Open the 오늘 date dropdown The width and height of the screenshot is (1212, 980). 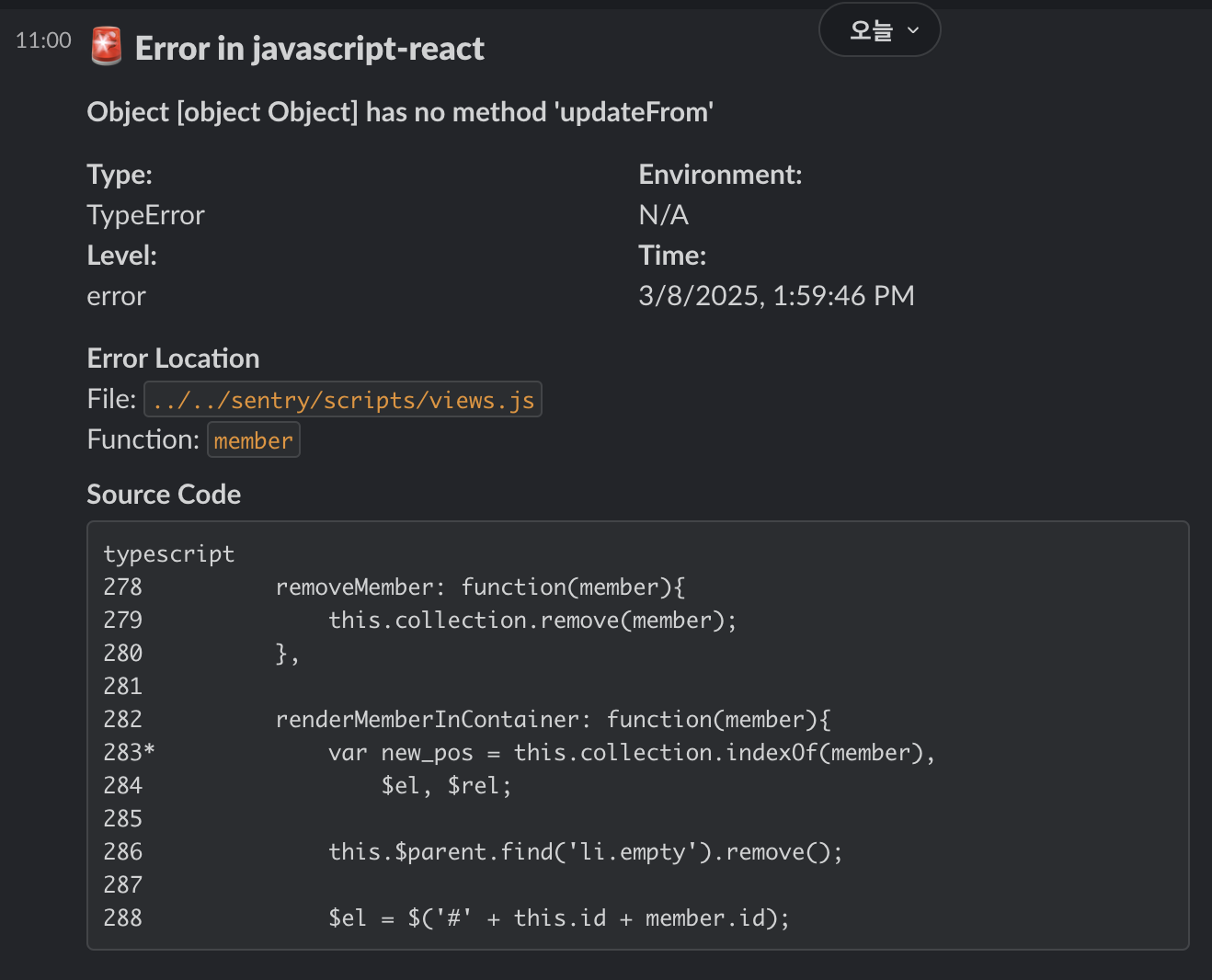pos(879,30)
